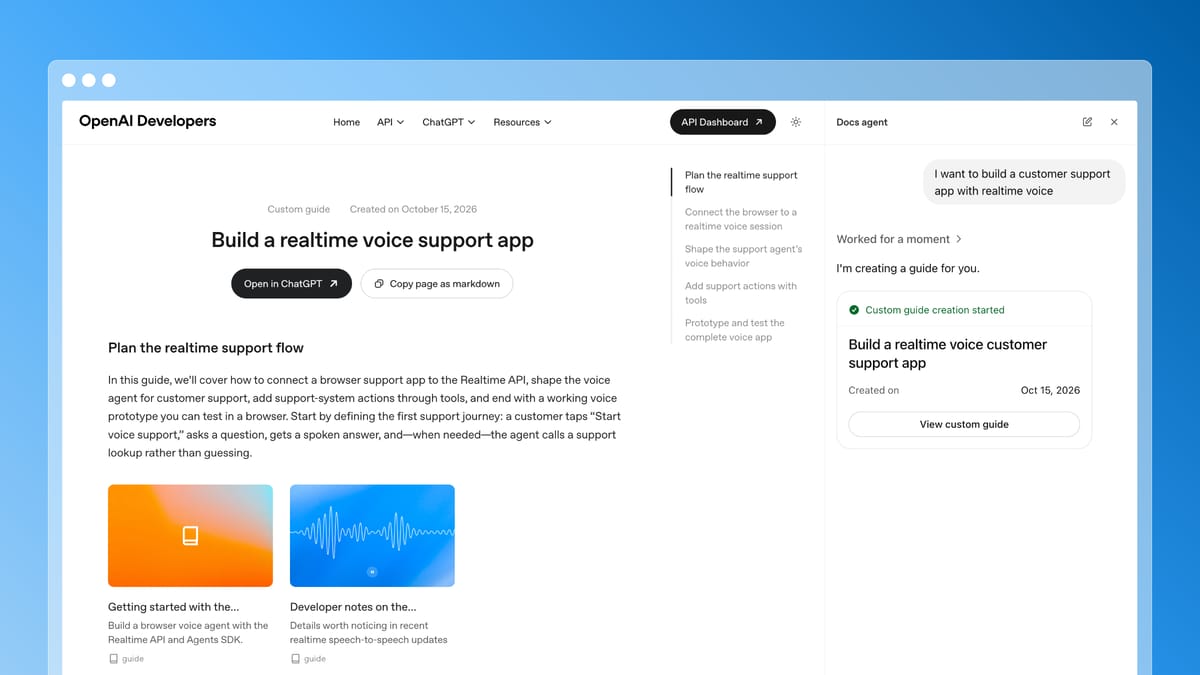This screenshot has height=675, width=1200.
Task: Click the new chat compose icon in Docs agent
Action: click(1087, 122)
